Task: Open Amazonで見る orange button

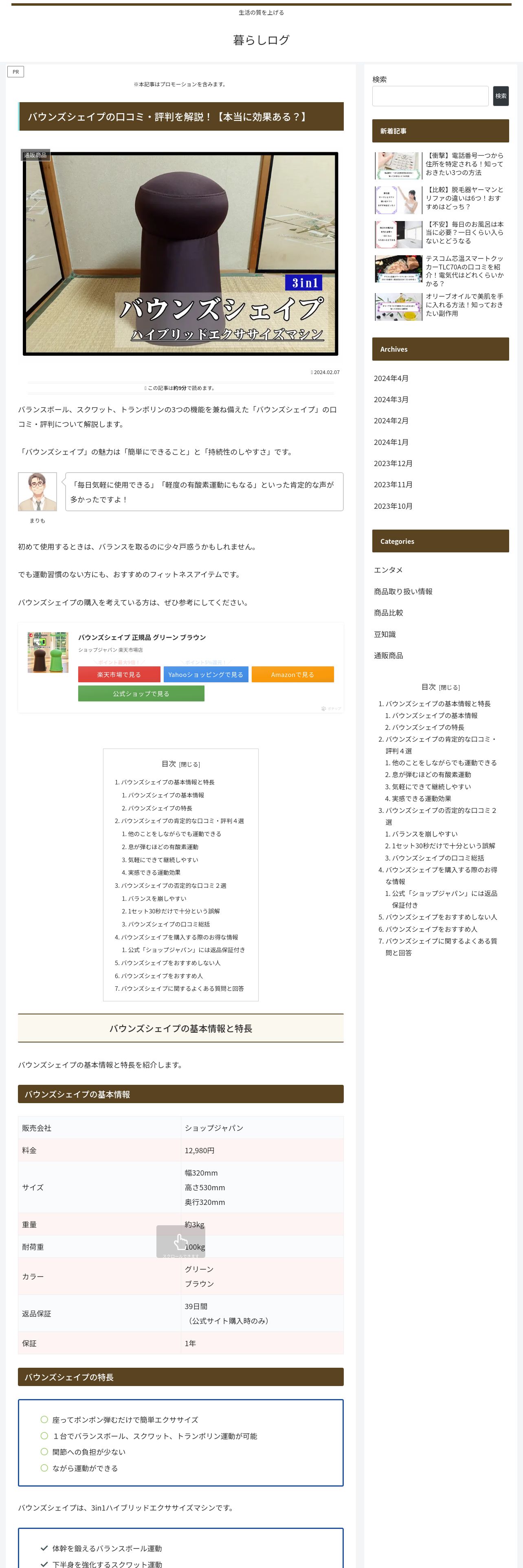Action: (293, 675)
